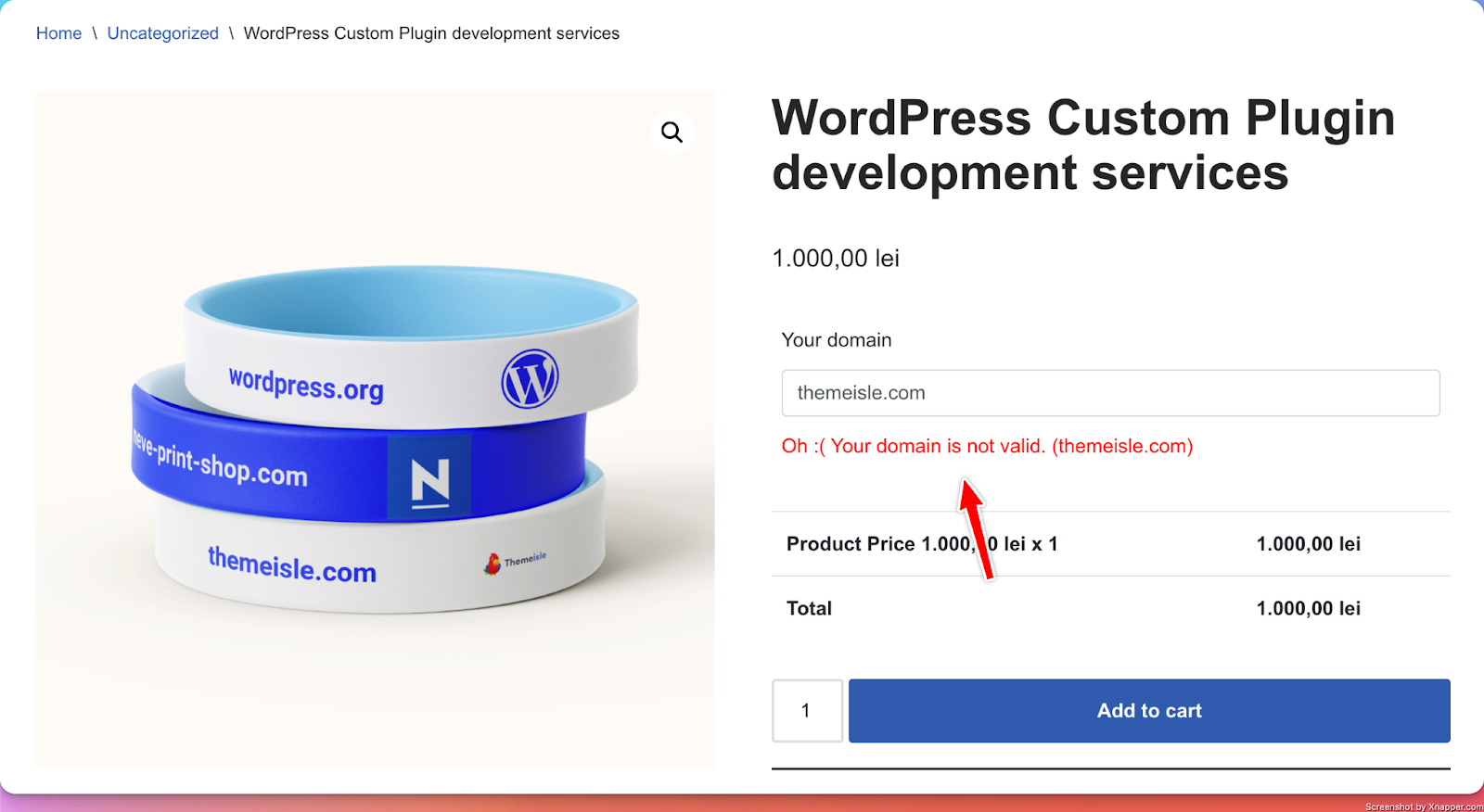Open the product image zoom magnifier

(x=672, y=133)
